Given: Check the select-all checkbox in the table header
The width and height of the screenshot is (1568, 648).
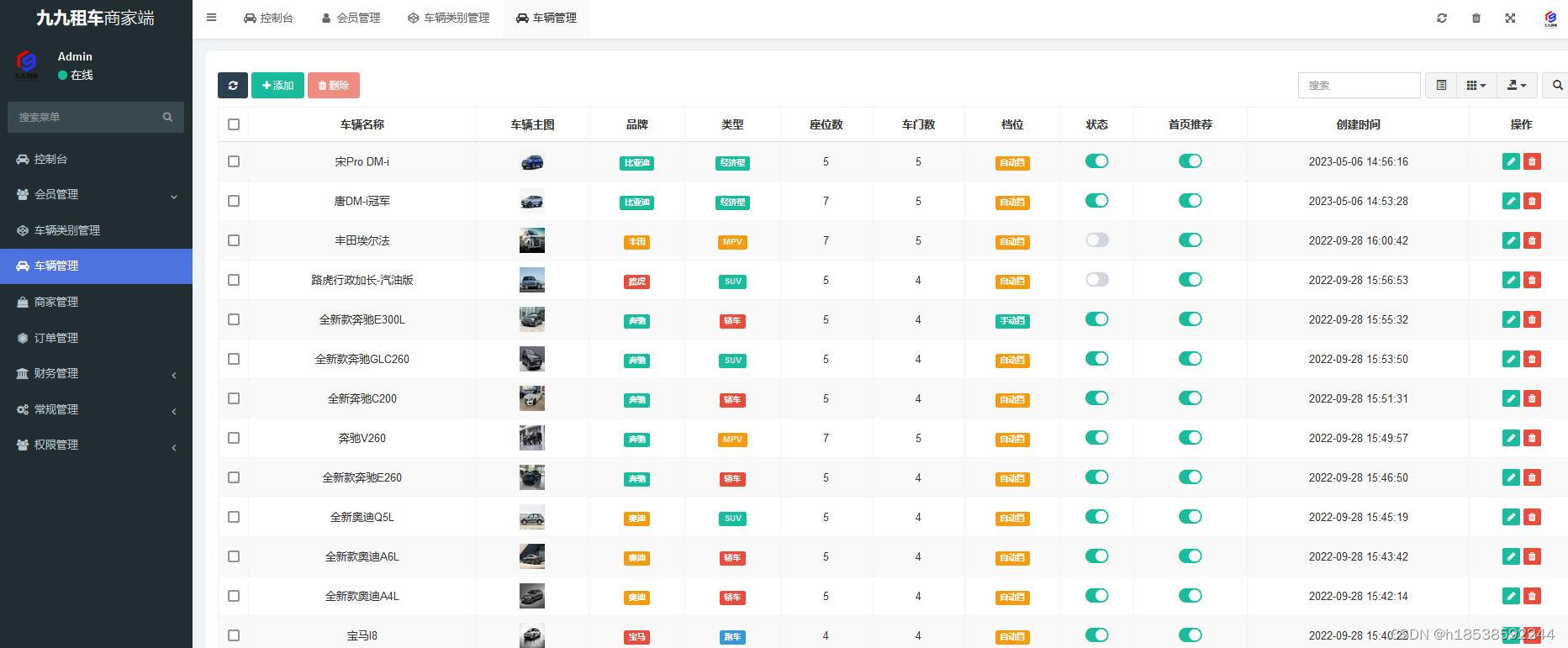Looking at the screenshot, I should pyautogui.click(x=234, y=124).
